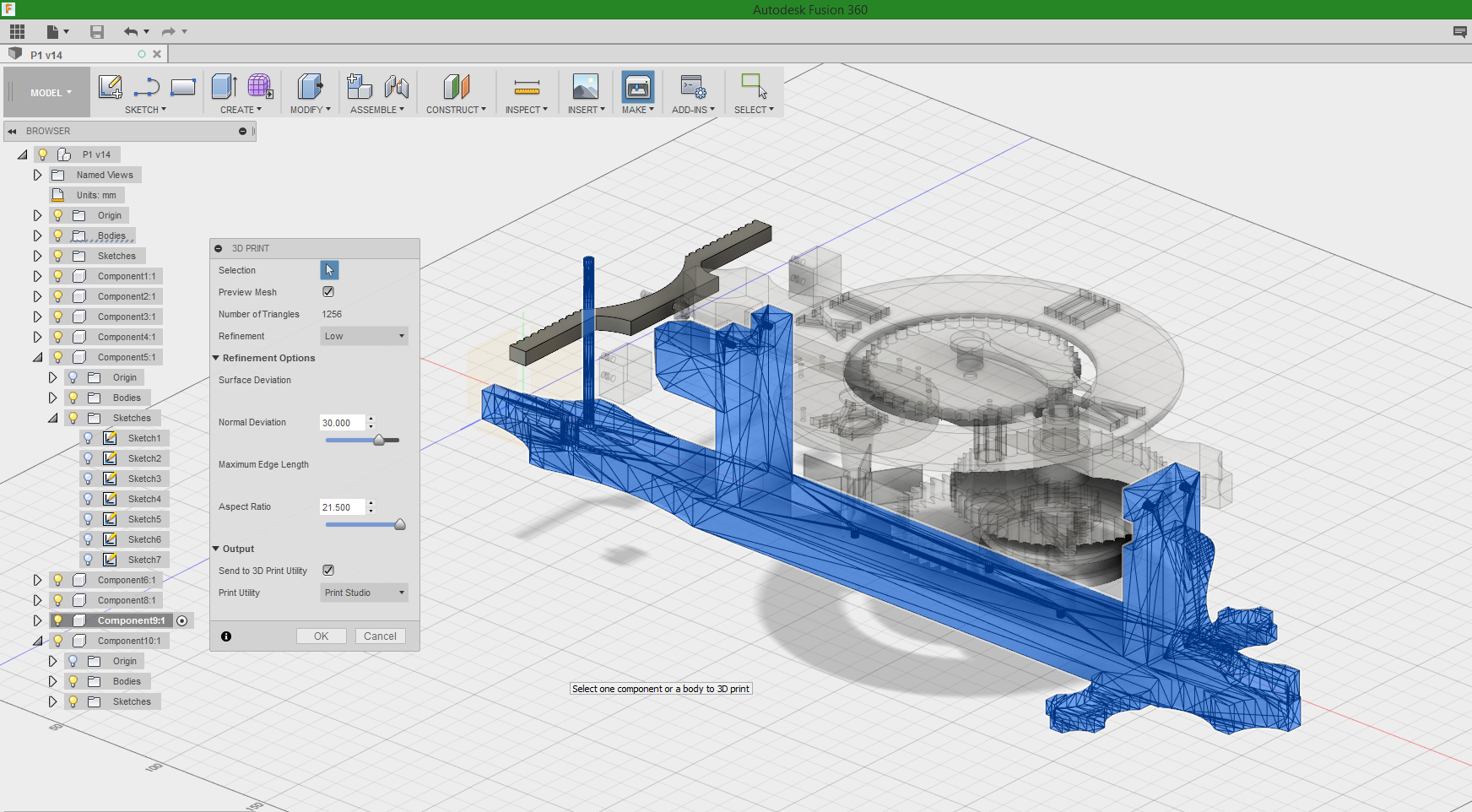Toggle Send to 3D Print Utility checkbox
This screenshot has width=1472, height=812.
coord(328,571)
